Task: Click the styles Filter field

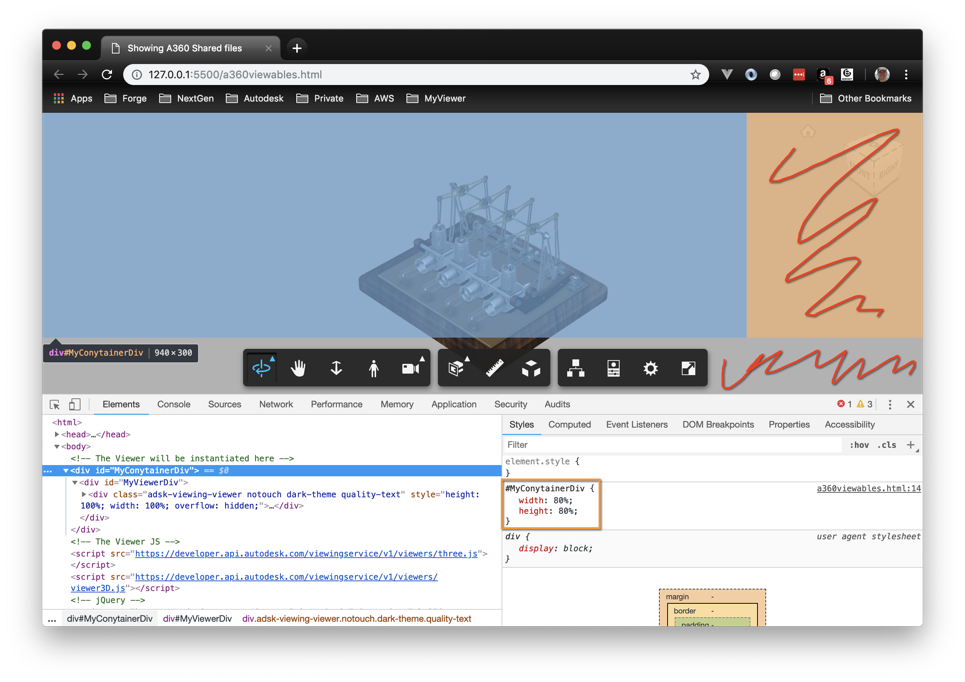Action: pos(673,444)
